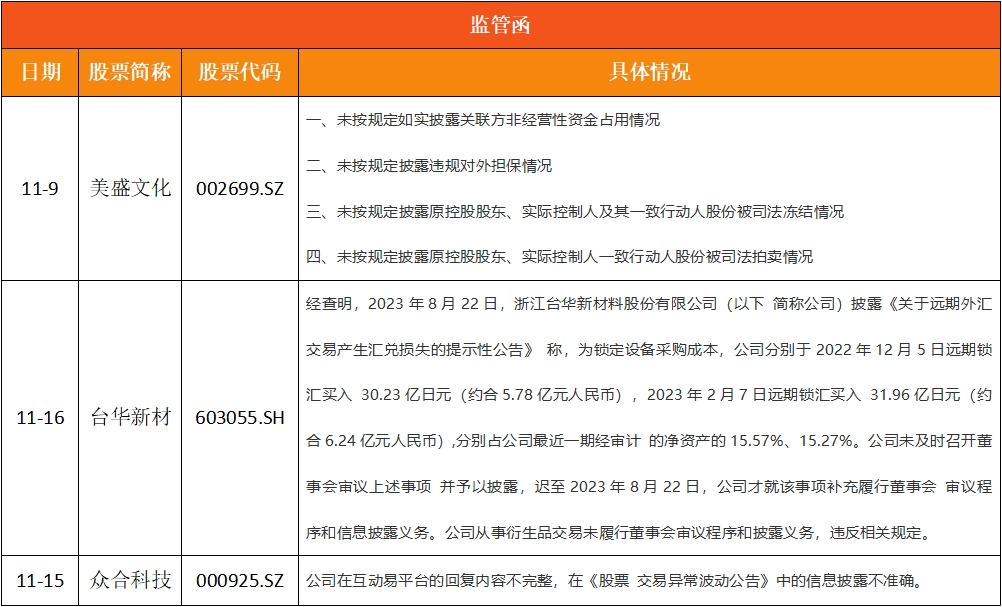1002x607 pixels.
Task: Select the 股票代码 column header
Action: pyautogui.click(x=240, y=73)
